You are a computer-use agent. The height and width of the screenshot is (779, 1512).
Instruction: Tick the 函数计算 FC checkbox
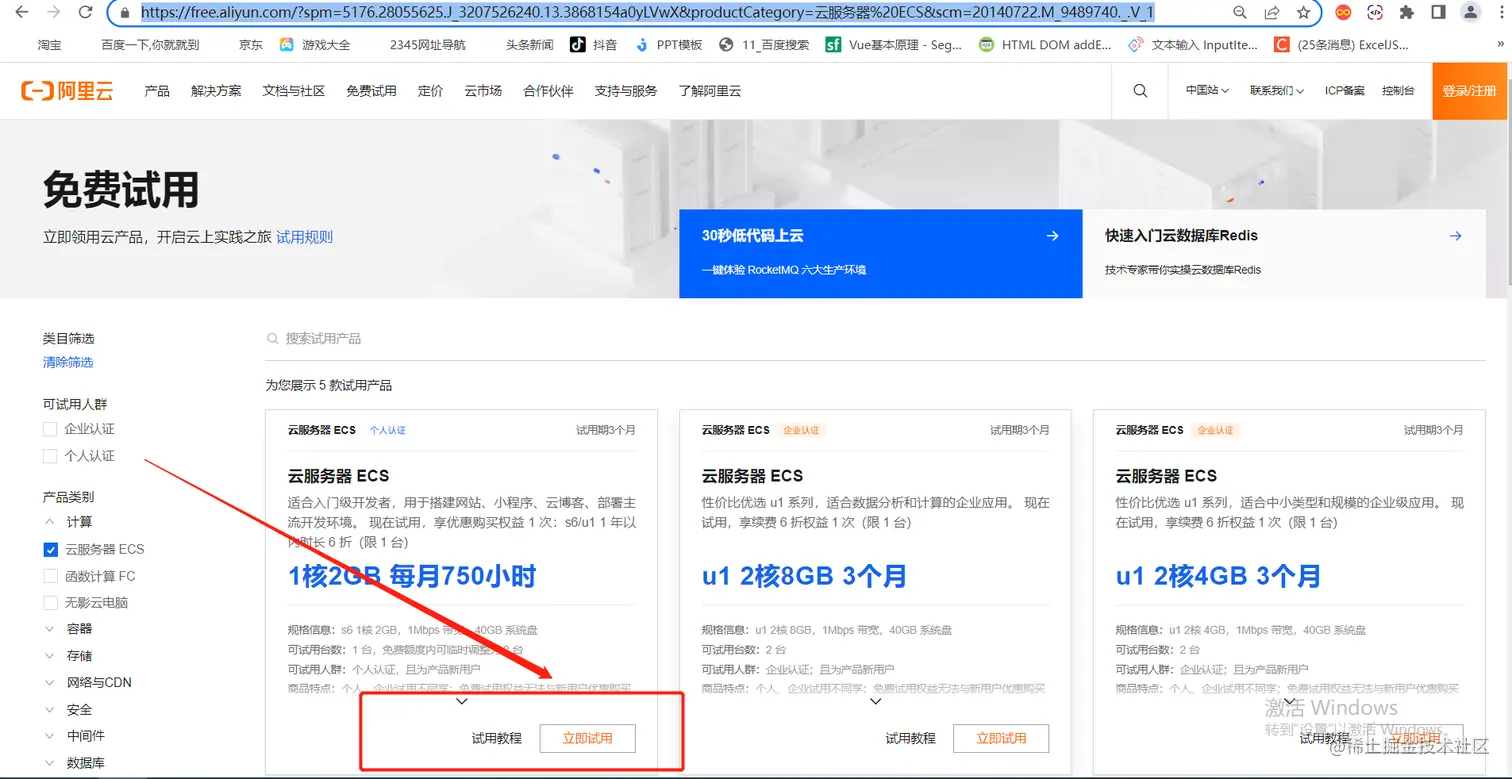tap(50, 576)
